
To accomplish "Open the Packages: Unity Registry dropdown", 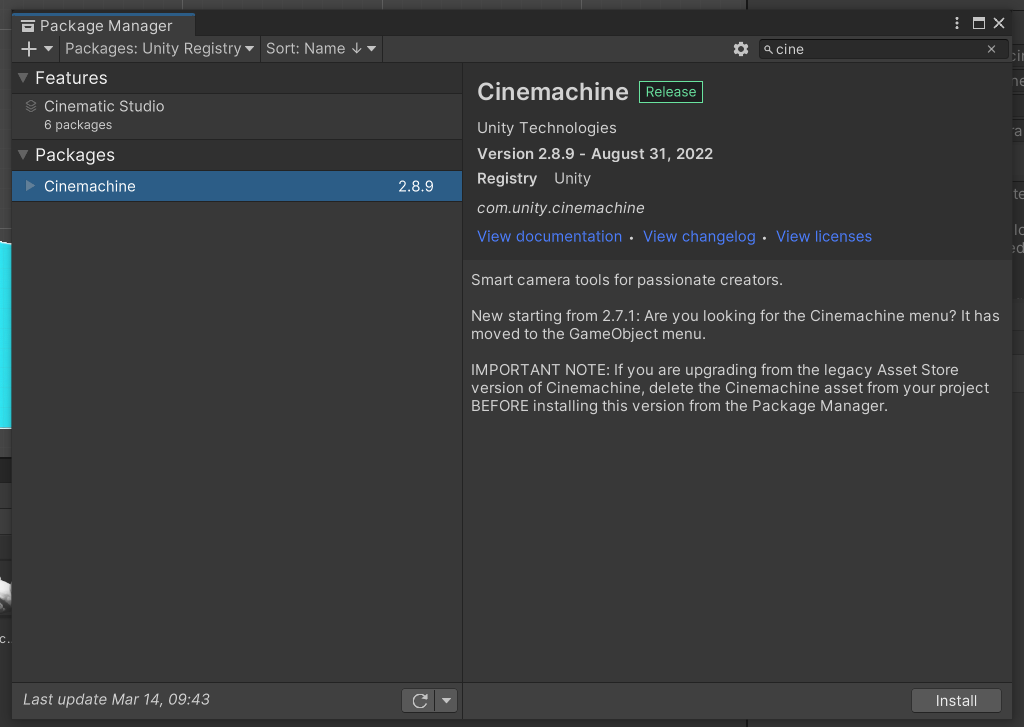I will (x=159, y=49).
